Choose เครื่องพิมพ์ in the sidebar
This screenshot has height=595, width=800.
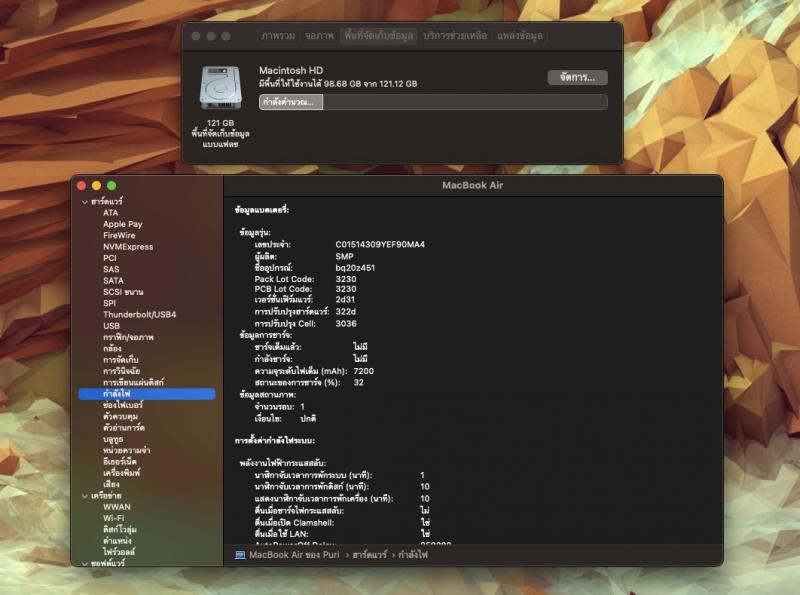point(121,473)
